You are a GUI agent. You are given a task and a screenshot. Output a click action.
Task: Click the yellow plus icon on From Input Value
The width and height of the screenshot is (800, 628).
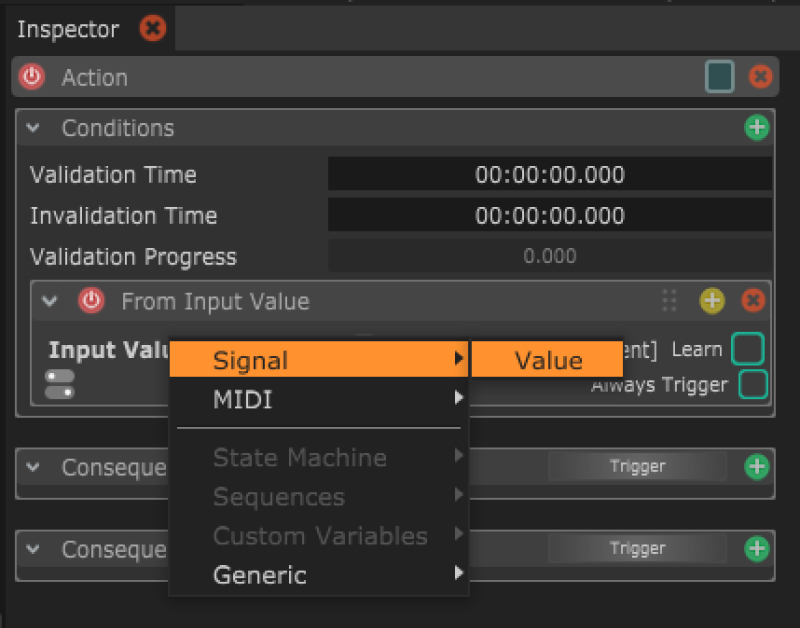(x=712, y=300)
